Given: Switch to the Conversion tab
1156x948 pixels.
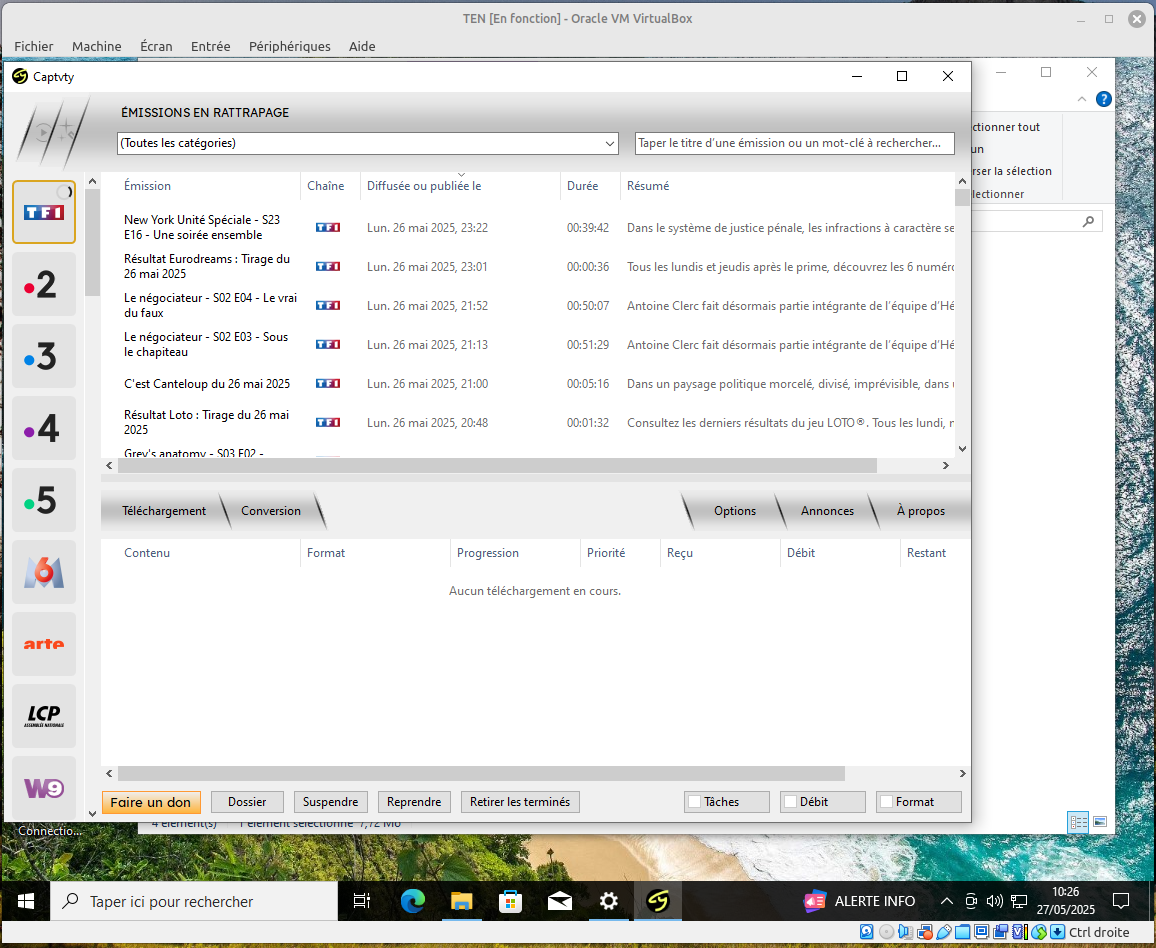Looking at the screenshot, I should [x=271, y=511].
